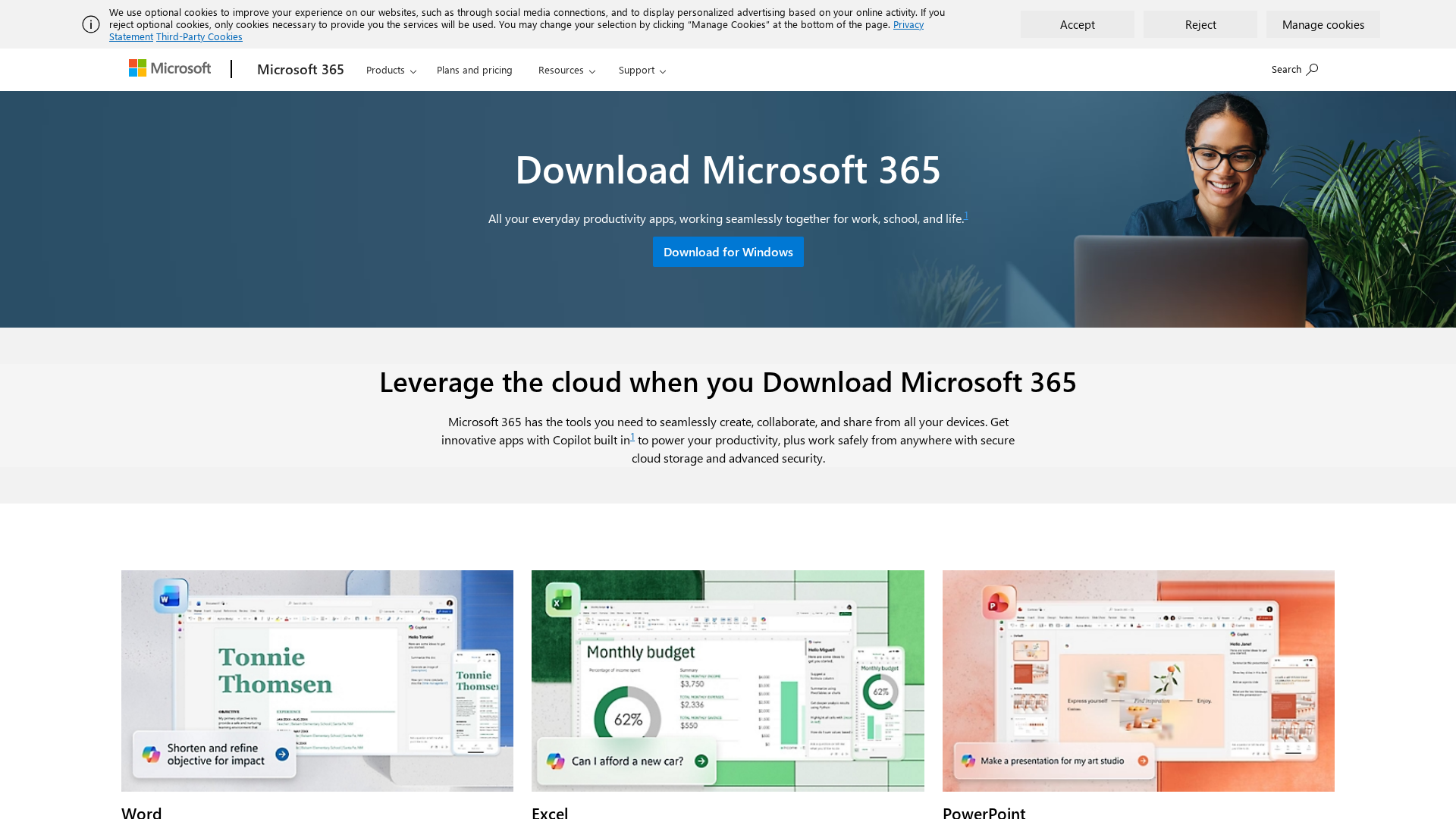Accept optional cookies
Image resolution: width=1456 pixels, height=819 pixels.
click(1077, 24)
